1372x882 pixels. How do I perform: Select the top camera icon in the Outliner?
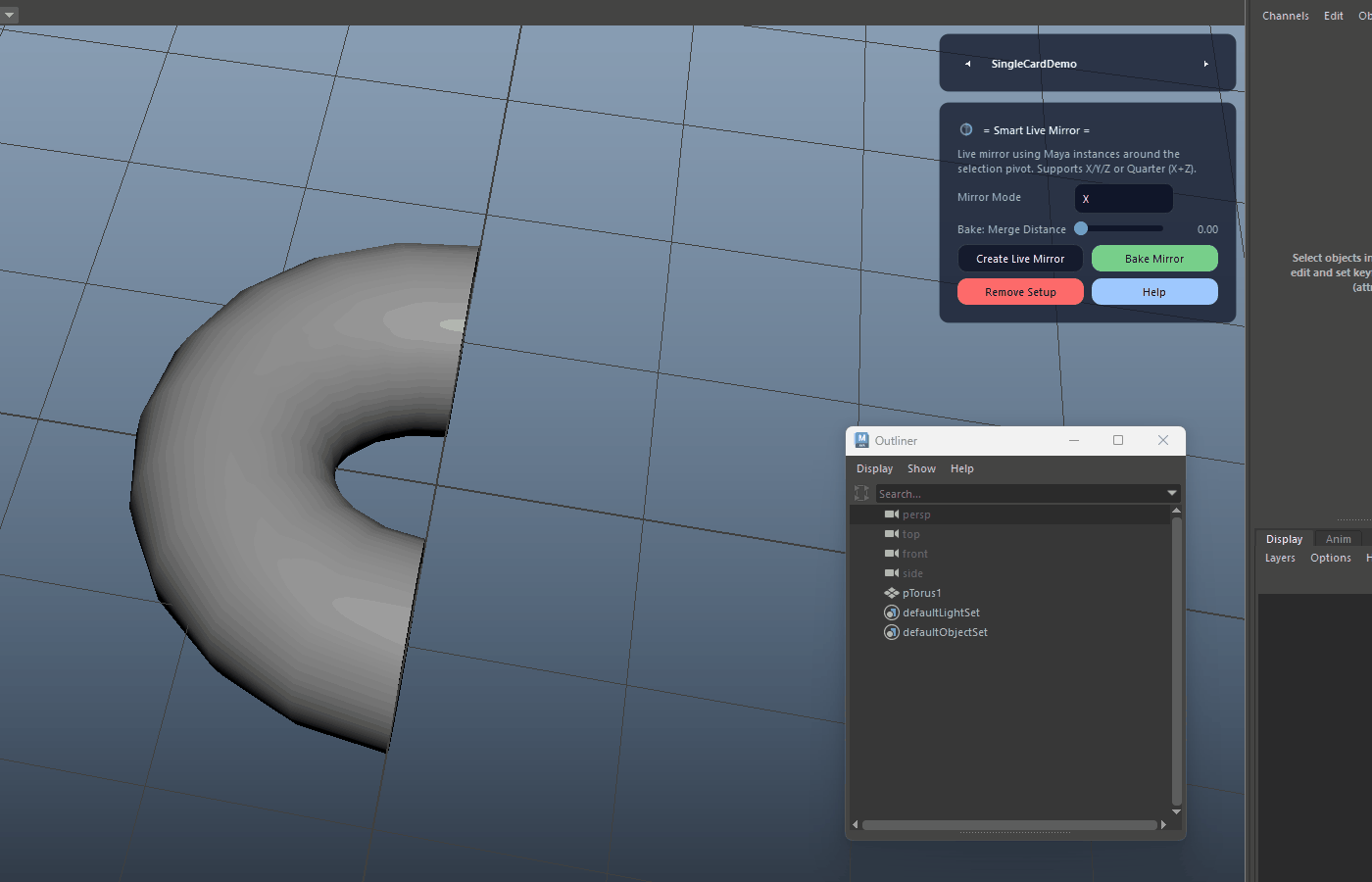tap(892, 534)
